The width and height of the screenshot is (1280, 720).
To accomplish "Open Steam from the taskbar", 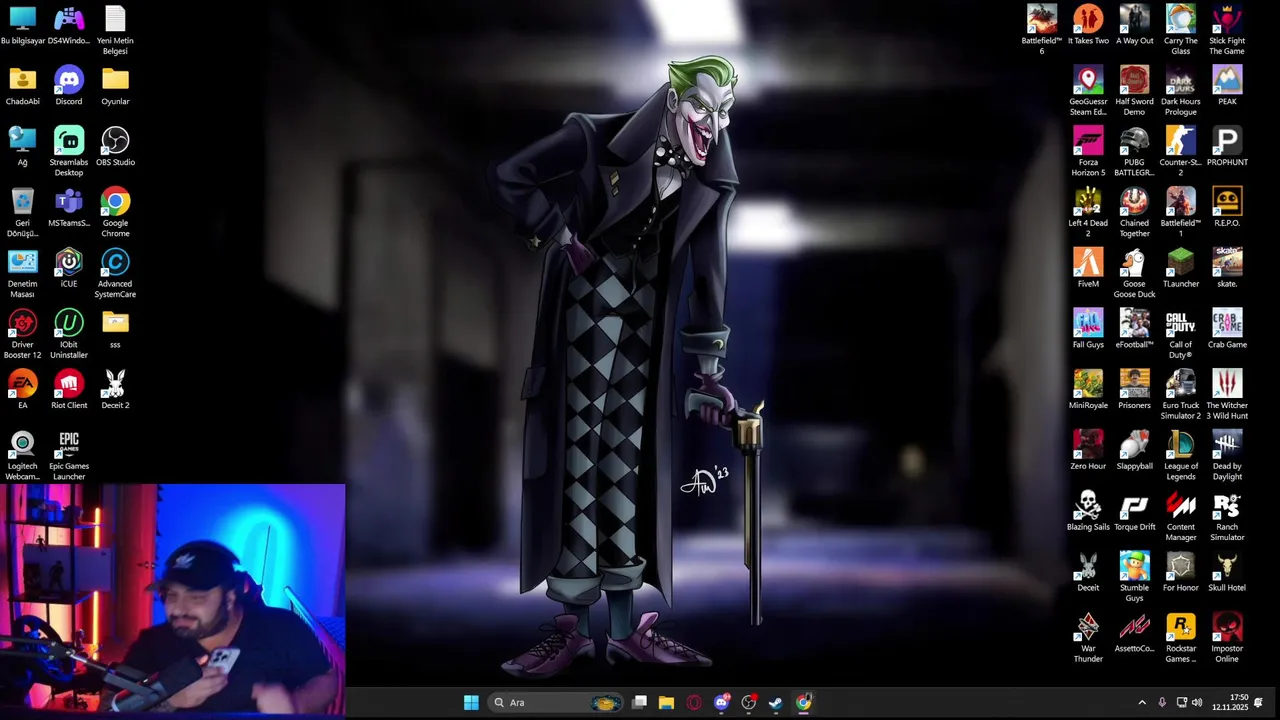I will pyautogui.click(x=775, y=702).
